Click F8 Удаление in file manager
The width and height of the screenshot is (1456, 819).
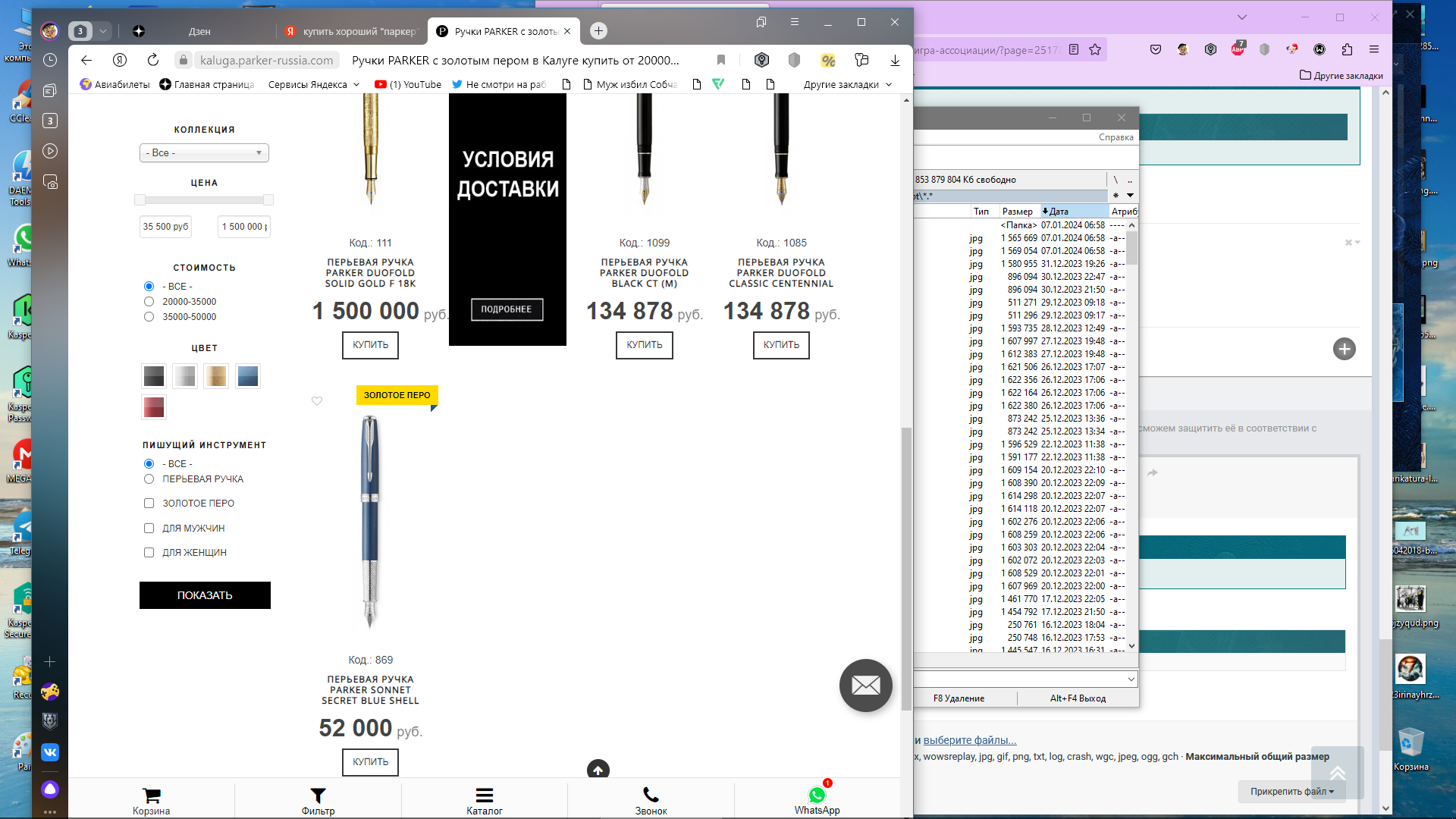click(x=959, y=698)
